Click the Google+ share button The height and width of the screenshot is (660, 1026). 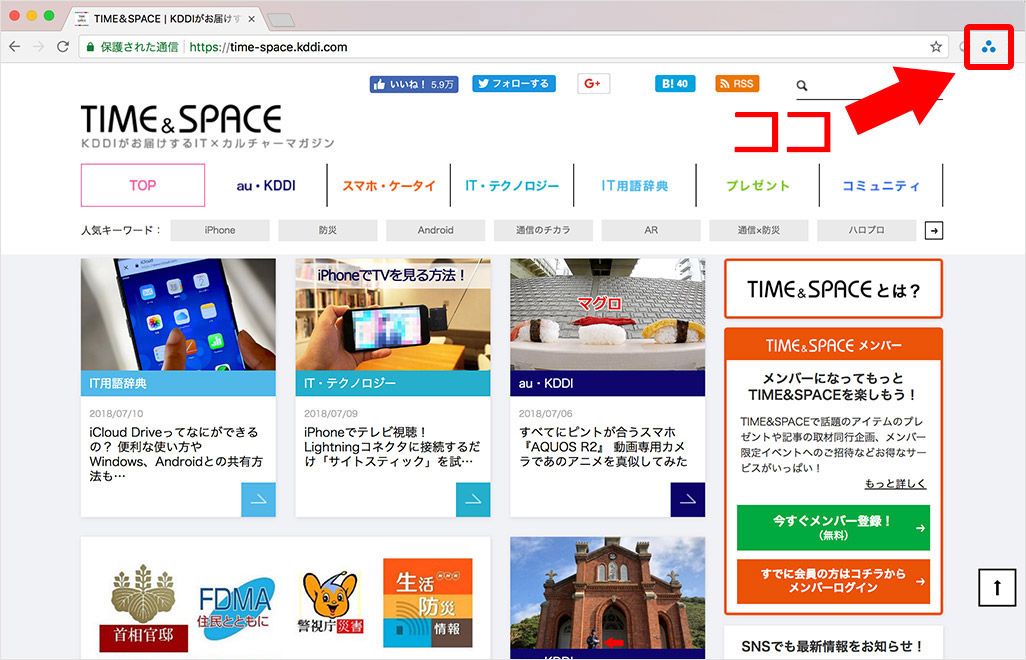(593, 84)
